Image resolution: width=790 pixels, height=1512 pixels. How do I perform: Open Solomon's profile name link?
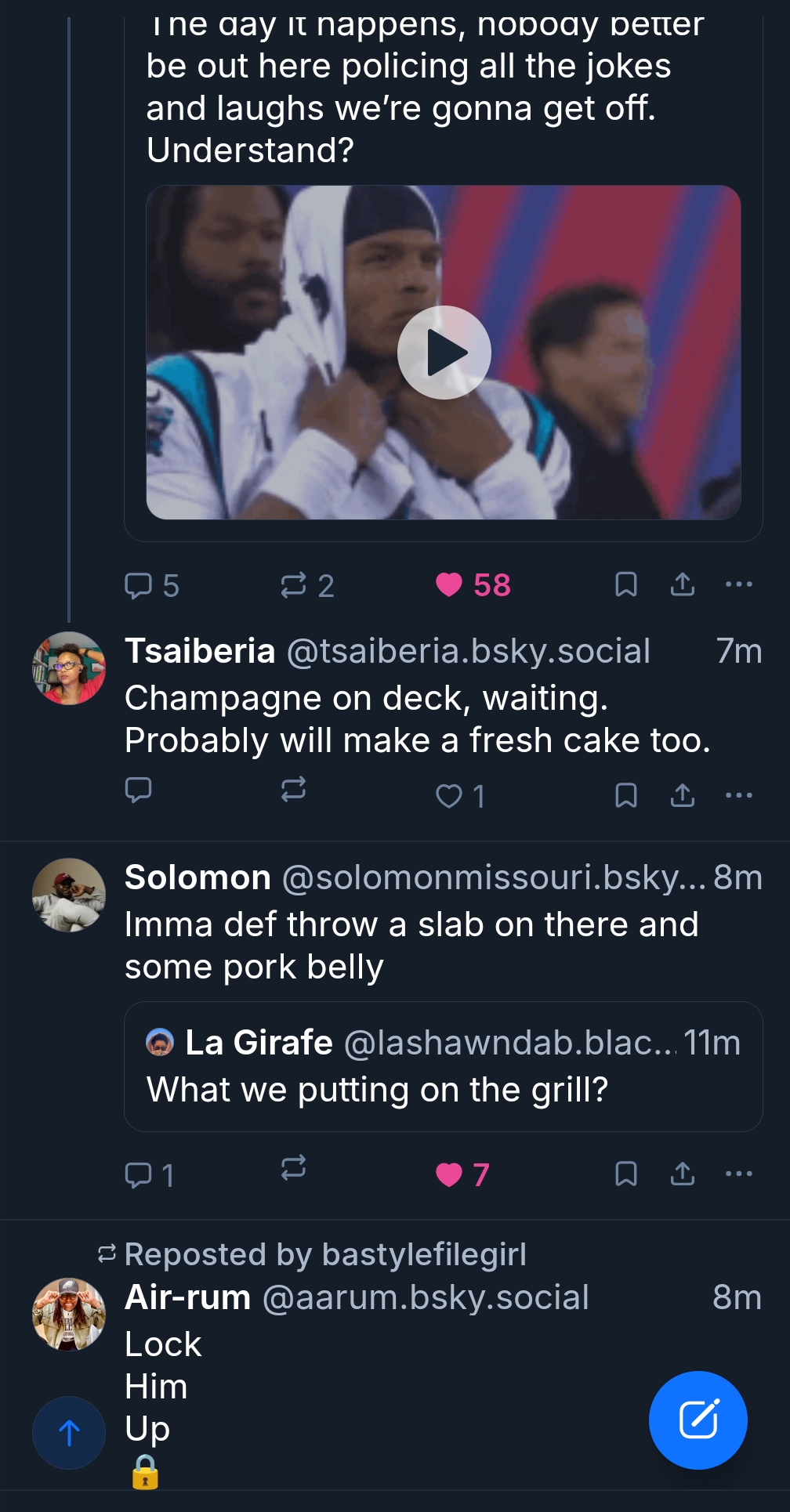pos(197,877)
